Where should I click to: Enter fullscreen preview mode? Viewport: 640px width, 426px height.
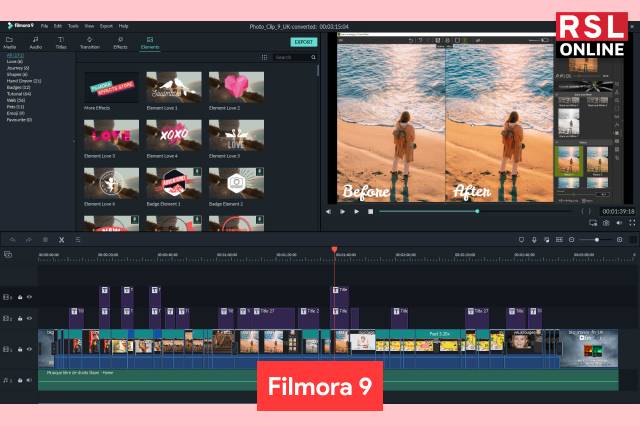click(632, 223)
